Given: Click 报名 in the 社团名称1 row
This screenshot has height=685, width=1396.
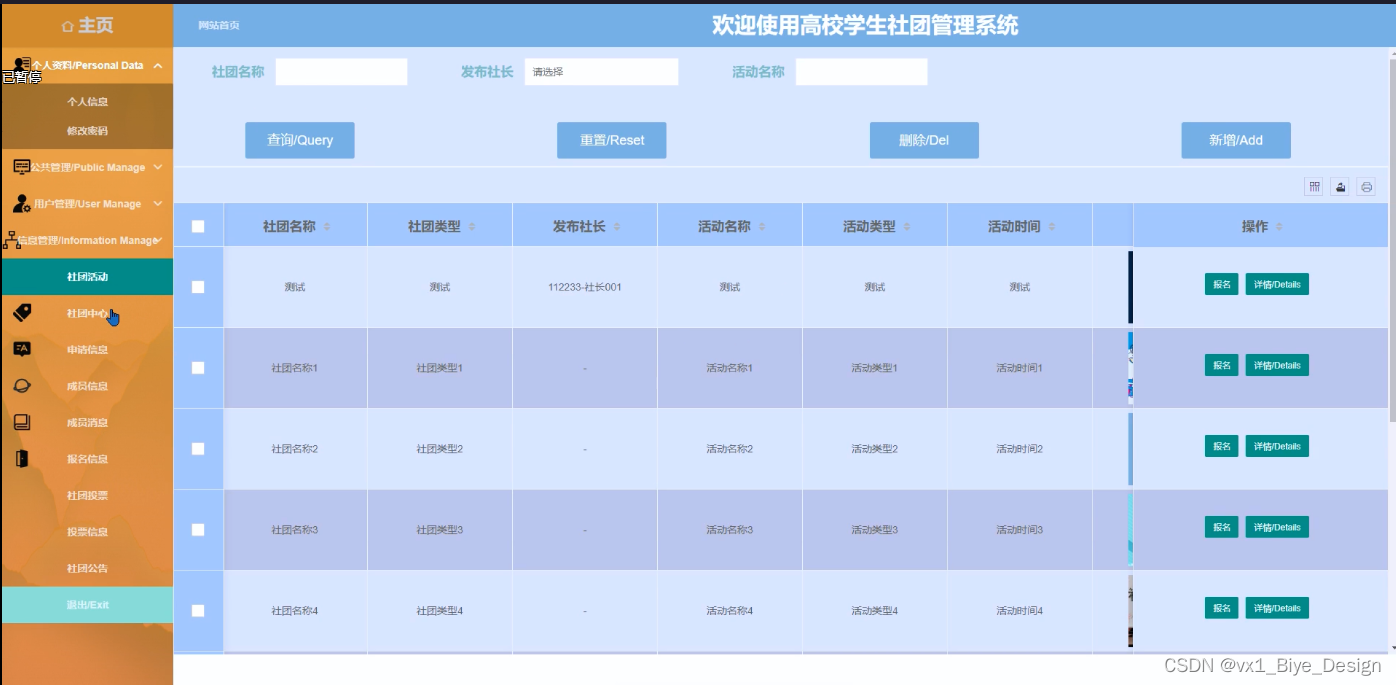Looking at the screenshot, I should pos(1222,366).
